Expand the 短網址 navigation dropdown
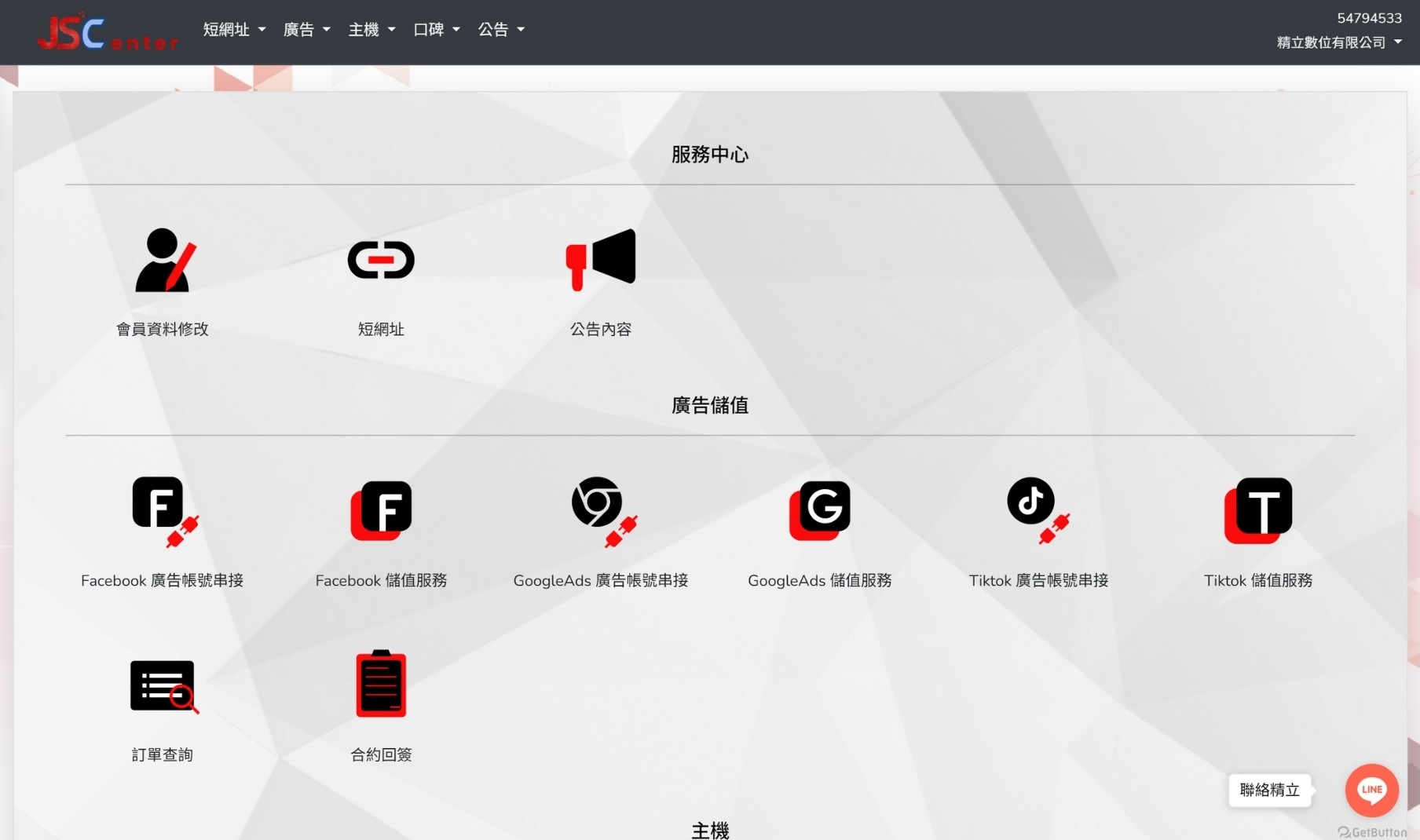 [x=234, y=30]
